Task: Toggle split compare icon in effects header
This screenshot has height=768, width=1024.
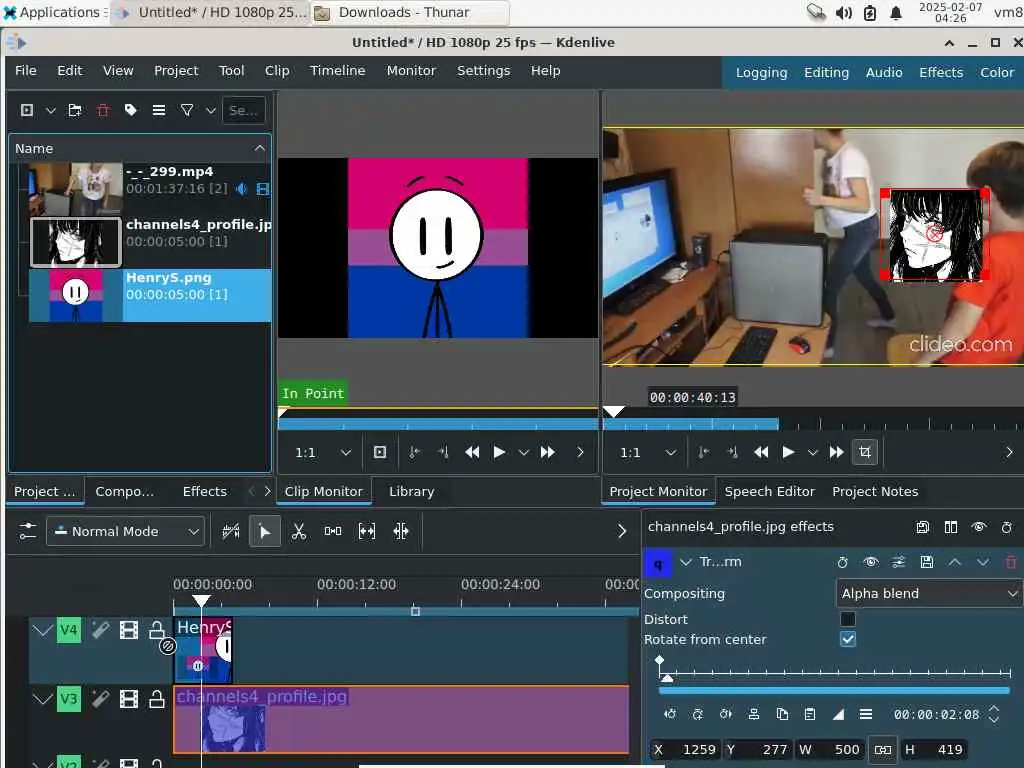Action: point(951,527)
